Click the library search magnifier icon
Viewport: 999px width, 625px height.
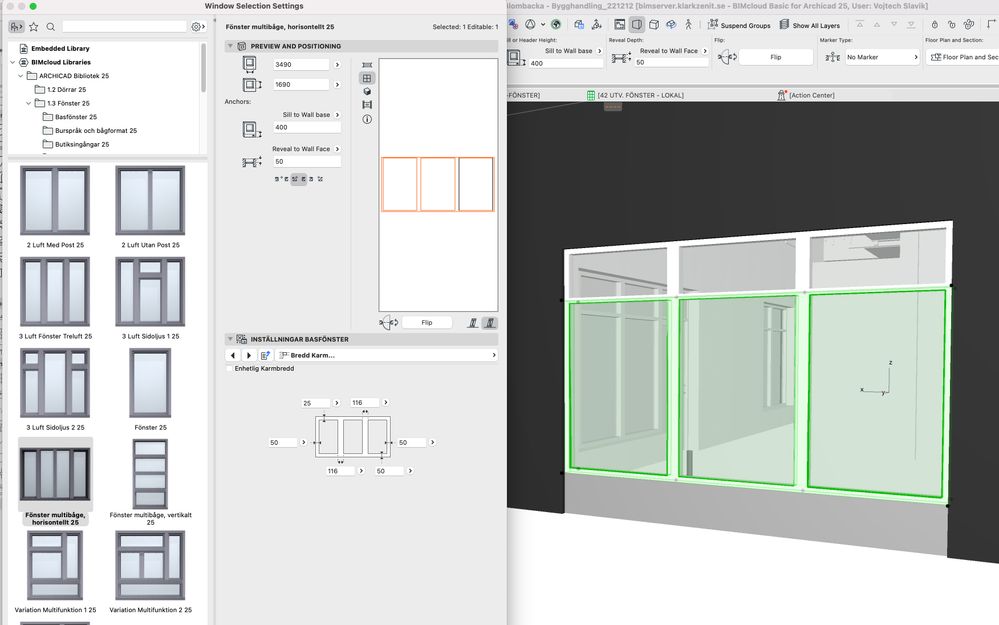[50, 26]
